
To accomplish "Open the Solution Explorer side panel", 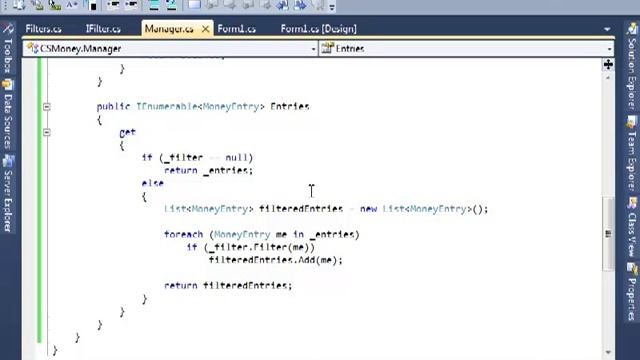I will (632, 65).
